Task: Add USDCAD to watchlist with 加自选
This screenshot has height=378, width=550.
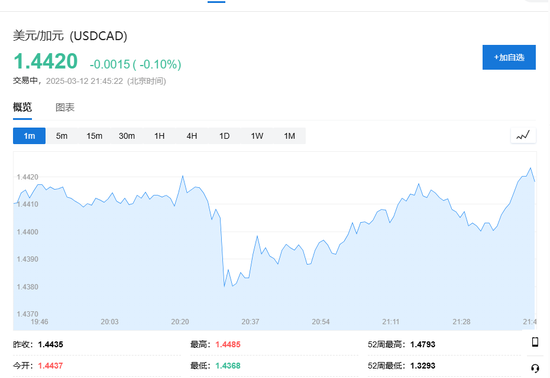Action: [x=509, y=57]
